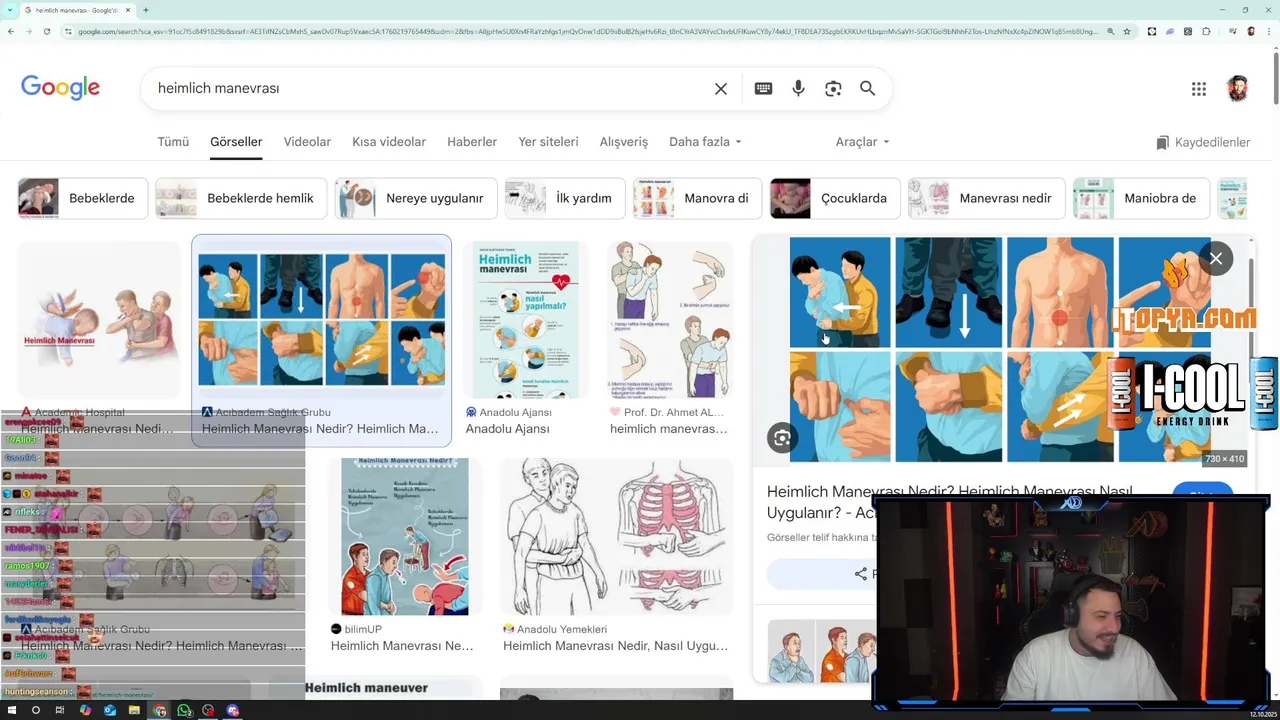
Task: Open the Yer siteleri tab
Action: click(x=548, y=142)
